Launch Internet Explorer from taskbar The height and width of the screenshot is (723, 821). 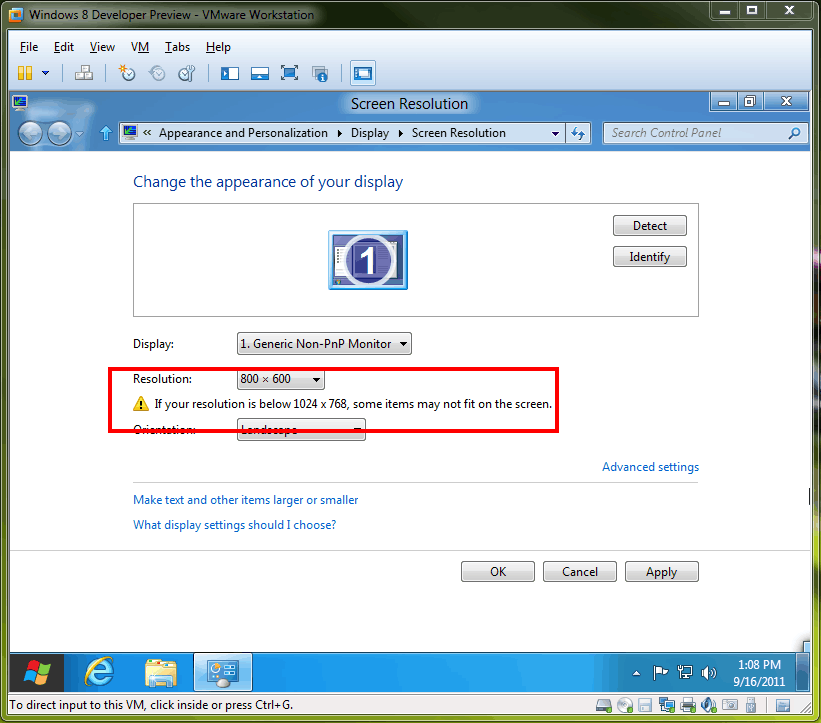[99, 672]
